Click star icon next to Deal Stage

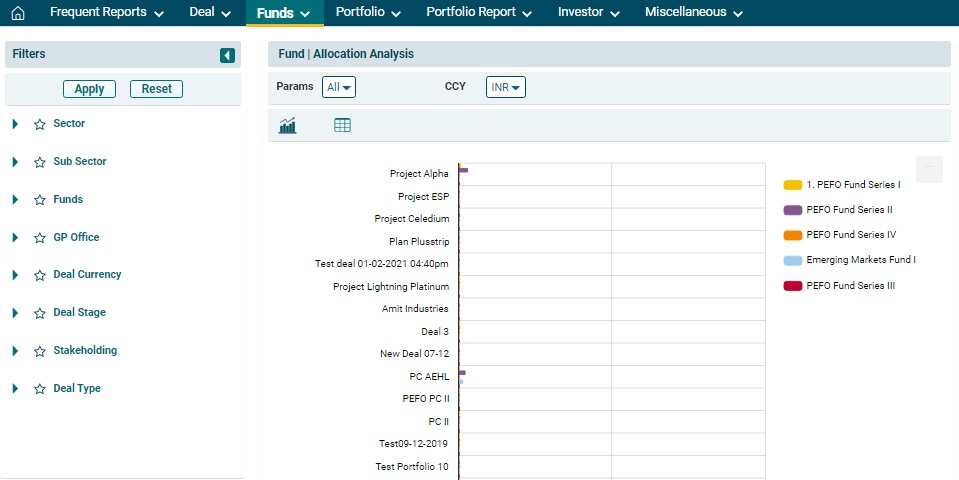coord(40,313)
